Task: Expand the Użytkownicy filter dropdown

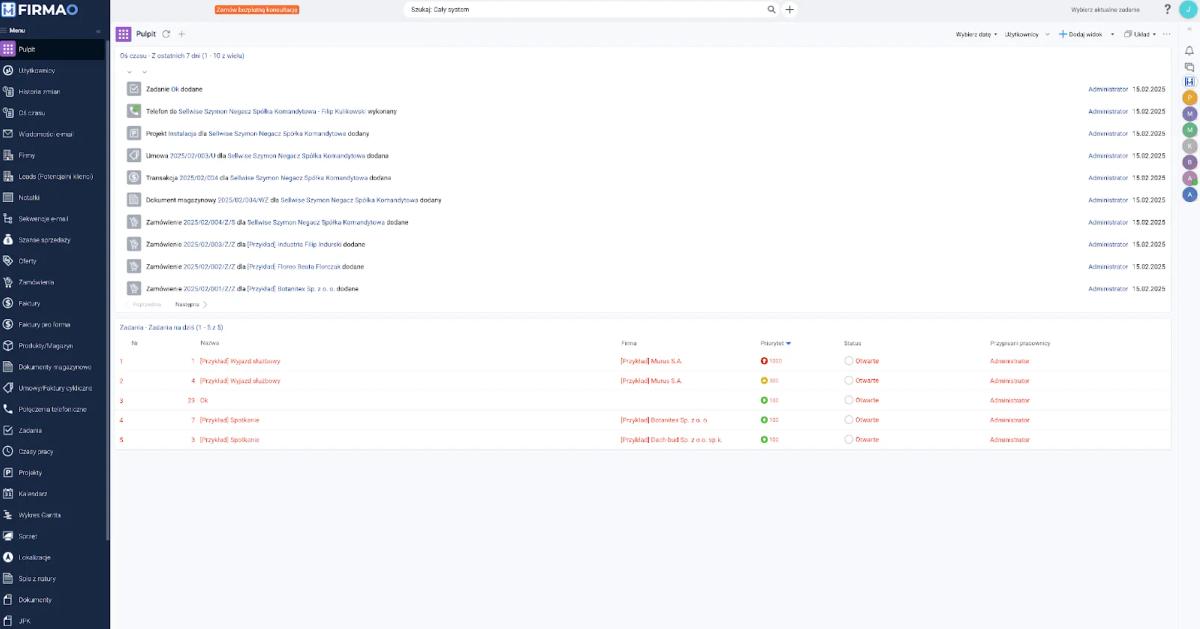Action: (1027, 34)
